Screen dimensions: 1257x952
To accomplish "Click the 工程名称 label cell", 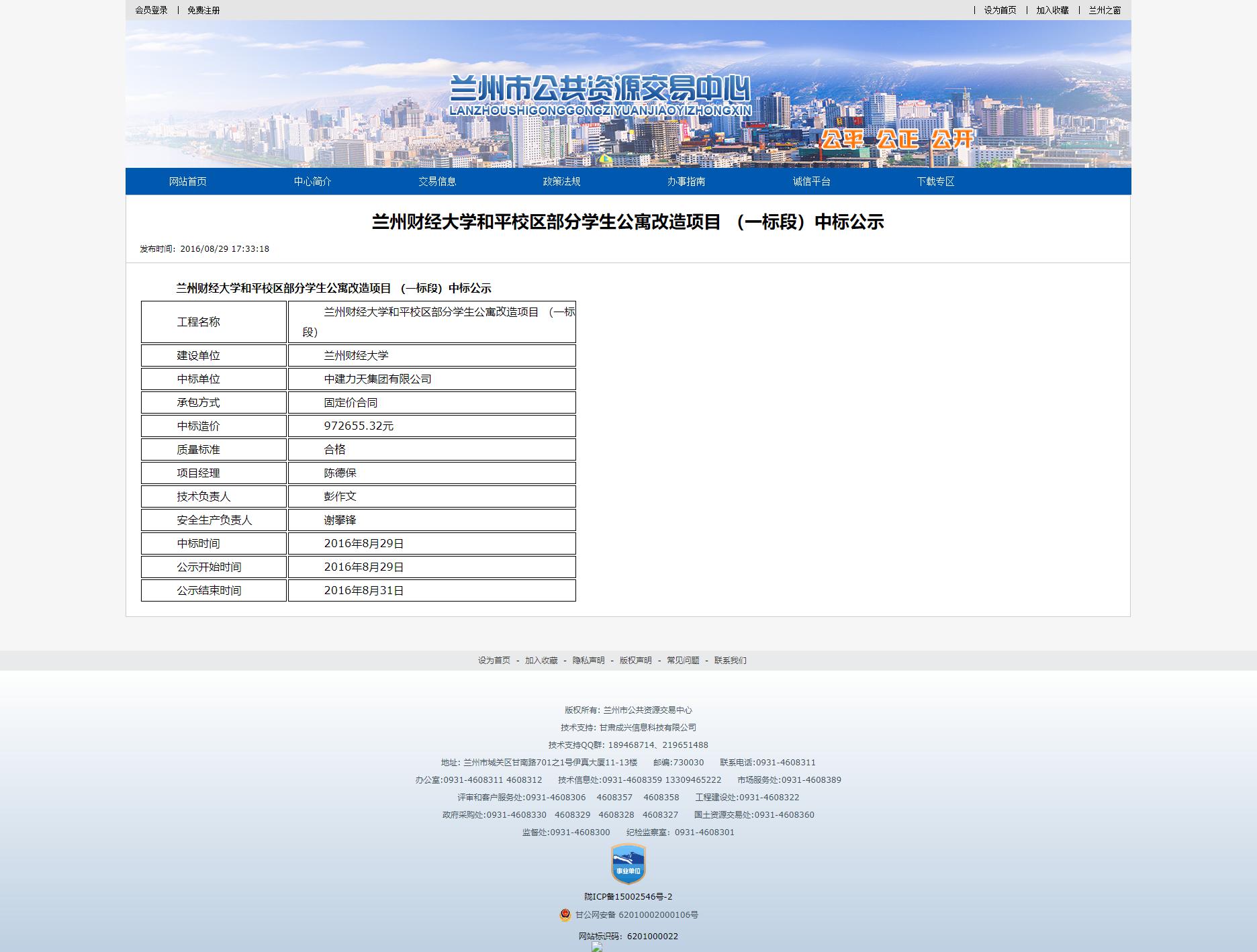I will [214, 322].
